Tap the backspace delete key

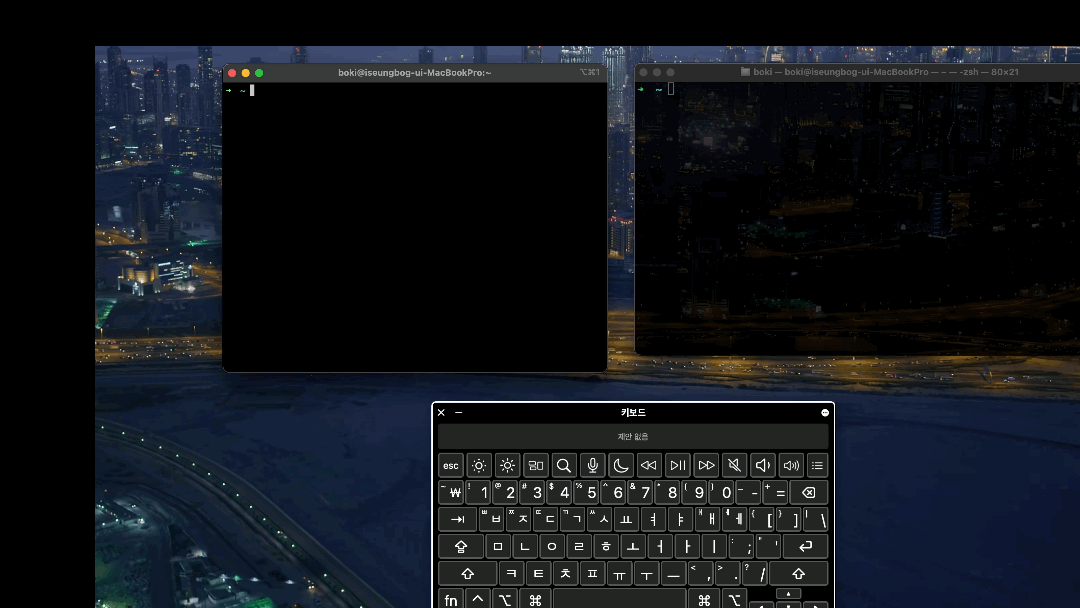[x=809, y=492]
